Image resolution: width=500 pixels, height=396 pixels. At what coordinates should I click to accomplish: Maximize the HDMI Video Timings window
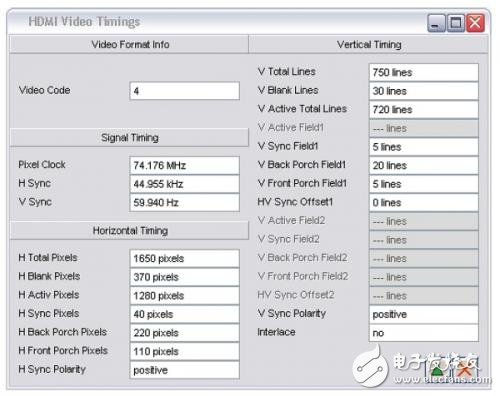tap(456, 23)
